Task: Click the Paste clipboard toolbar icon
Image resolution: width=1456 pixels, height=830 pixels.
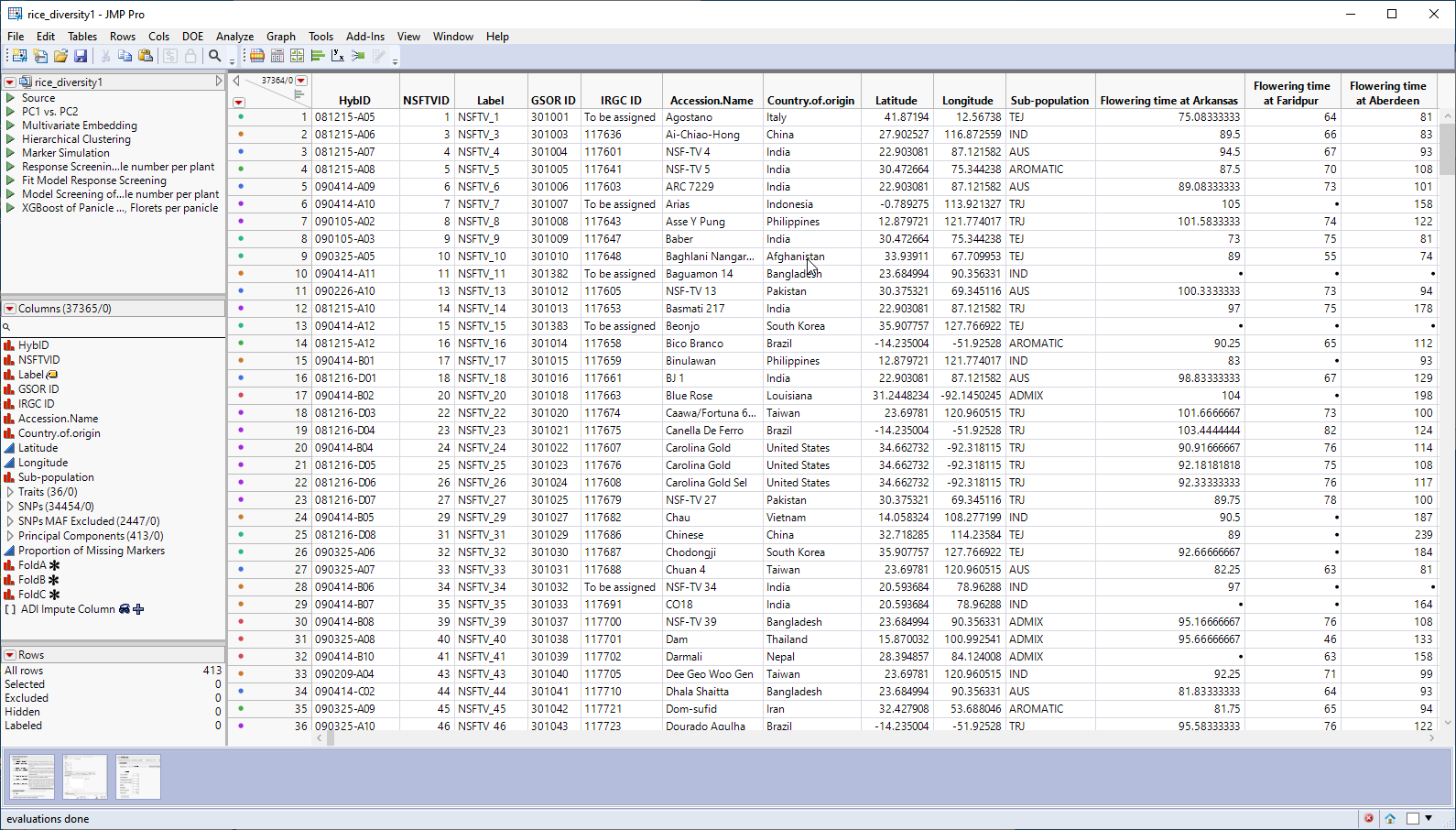Action: 146,56
